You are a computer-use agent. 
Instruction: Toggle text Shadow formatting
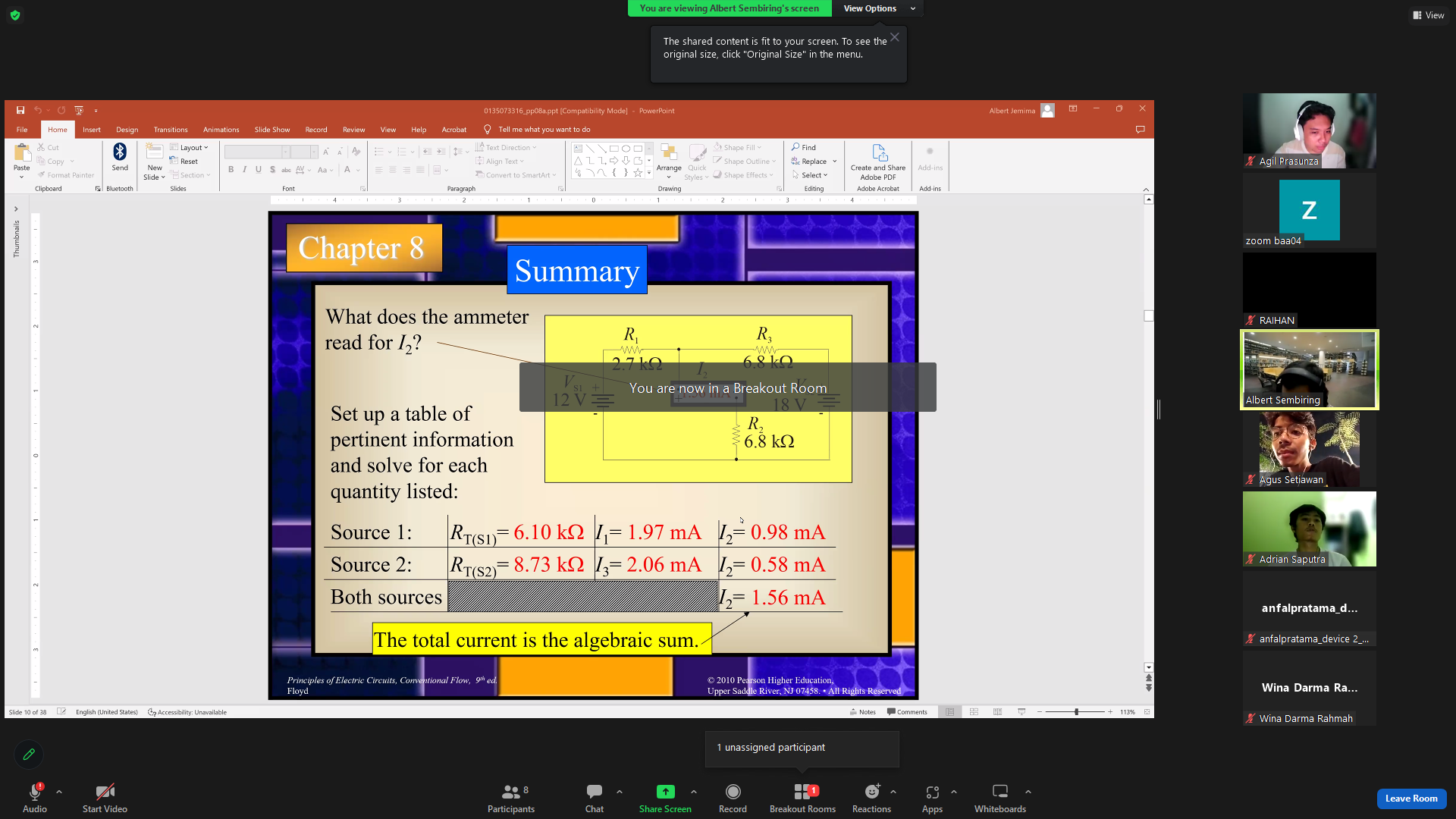[272, 170]
